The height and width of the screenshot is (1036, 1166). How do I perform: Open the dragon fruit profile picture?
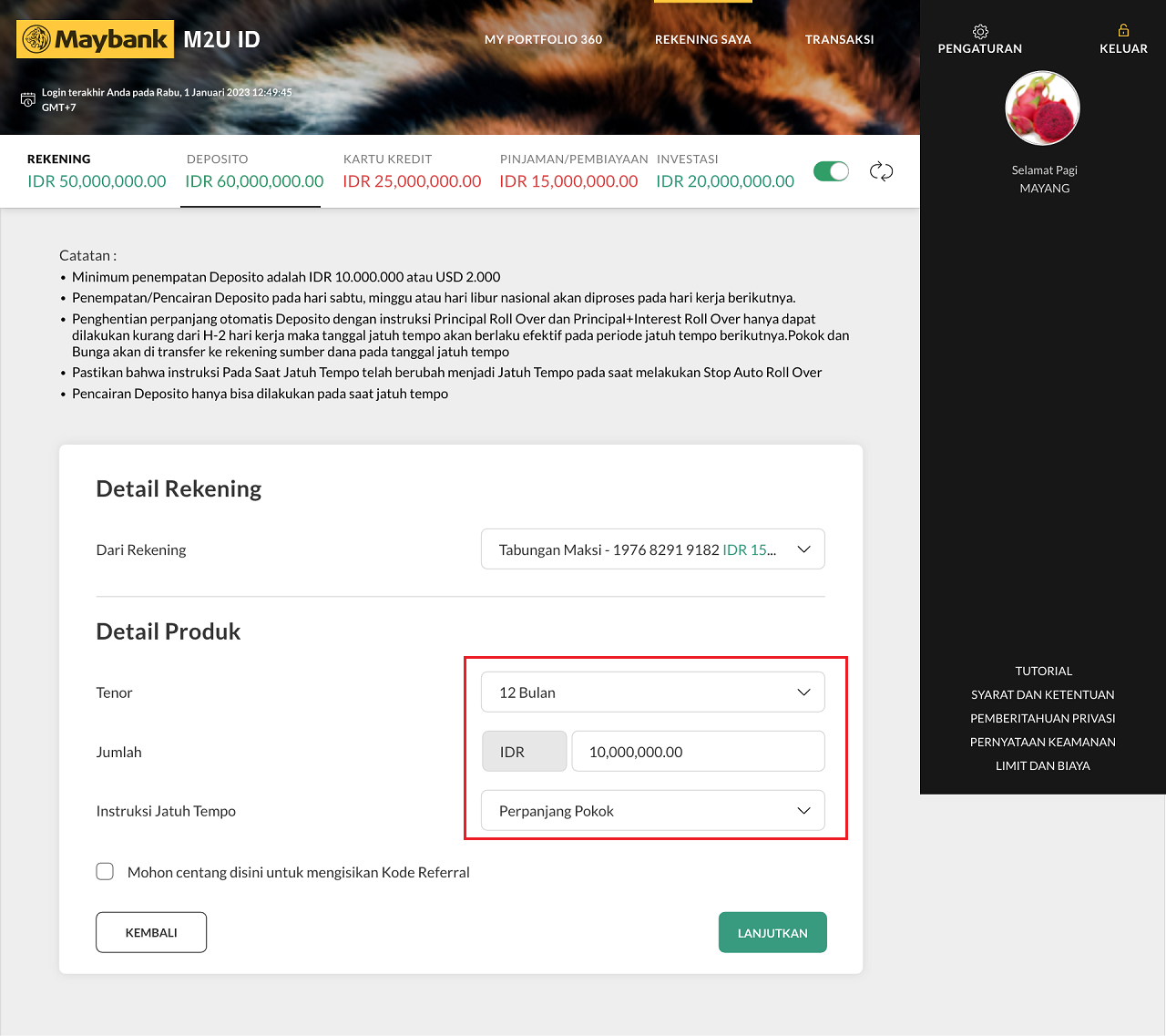(1043, 108)
